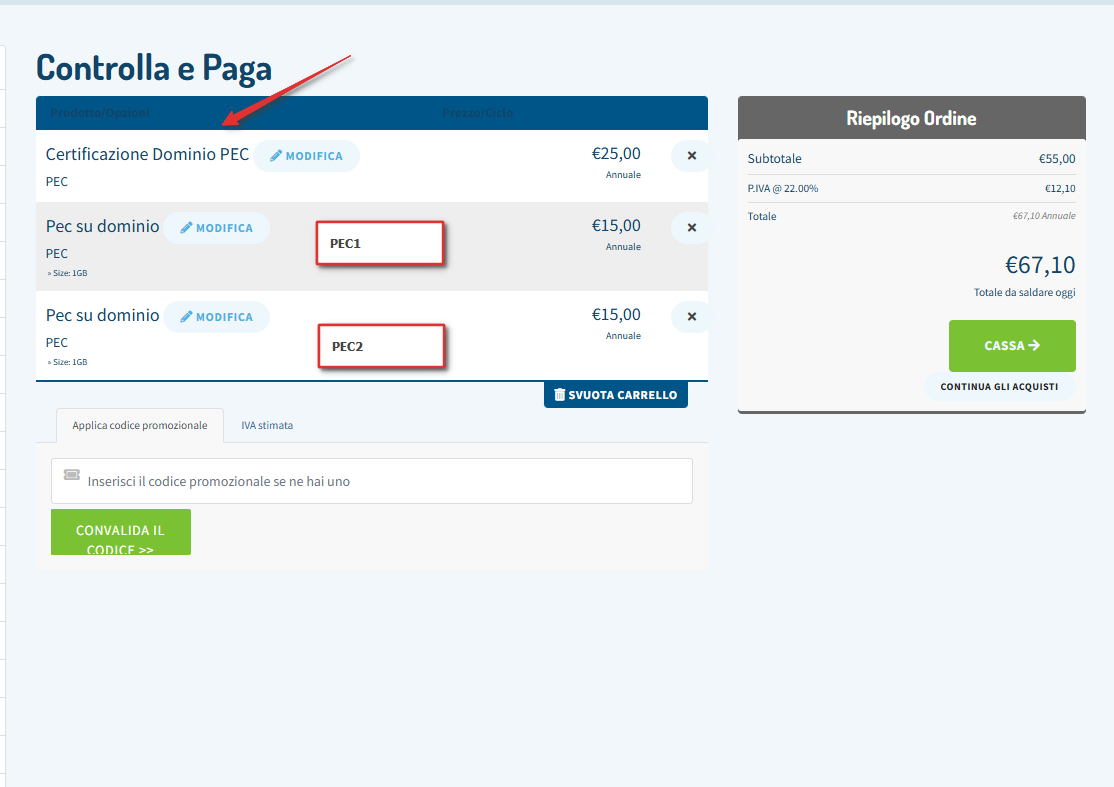Remove the first Pec su dominio item

point(691,227)
